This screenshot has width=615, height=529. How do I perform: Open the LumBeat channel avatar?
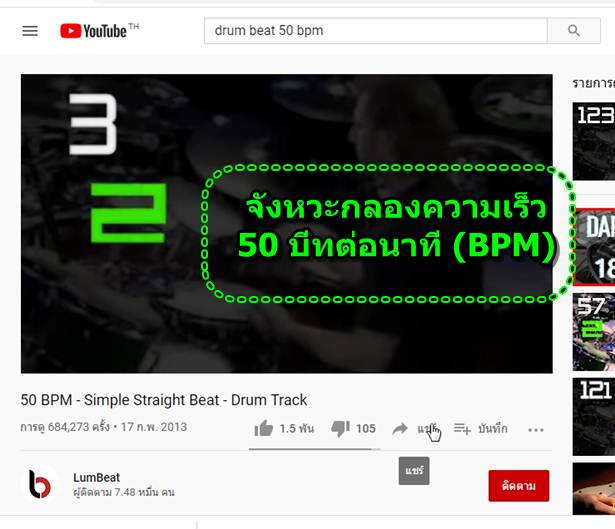coord(40,485)
